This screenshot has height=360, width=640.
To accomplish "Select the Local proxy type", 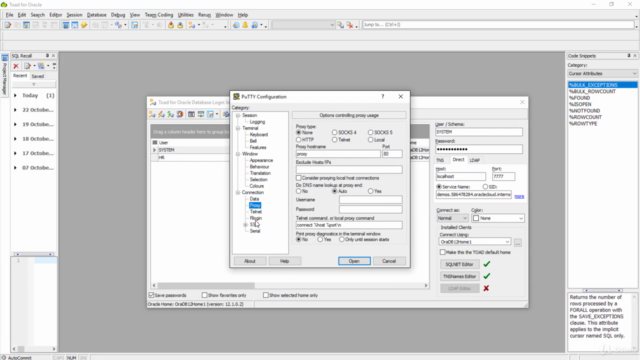I will click(370, 140).
